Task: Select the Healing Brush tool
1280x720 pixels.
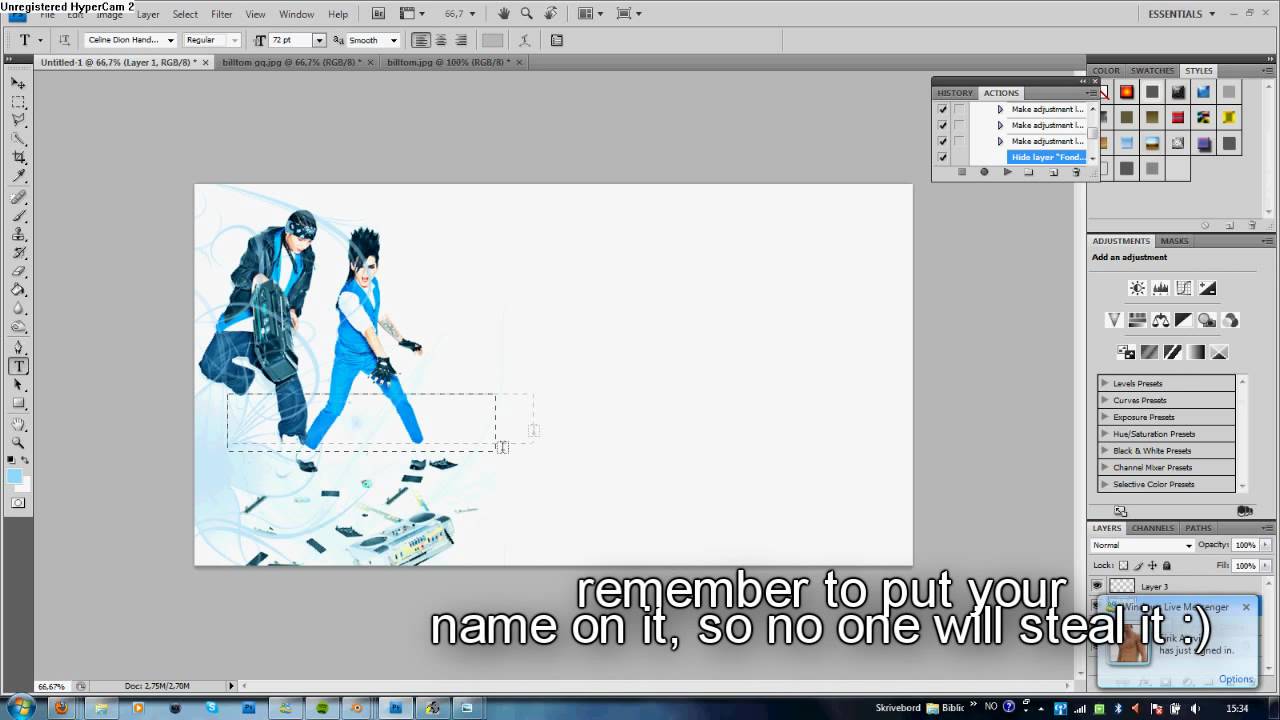Action: point(18,197)
